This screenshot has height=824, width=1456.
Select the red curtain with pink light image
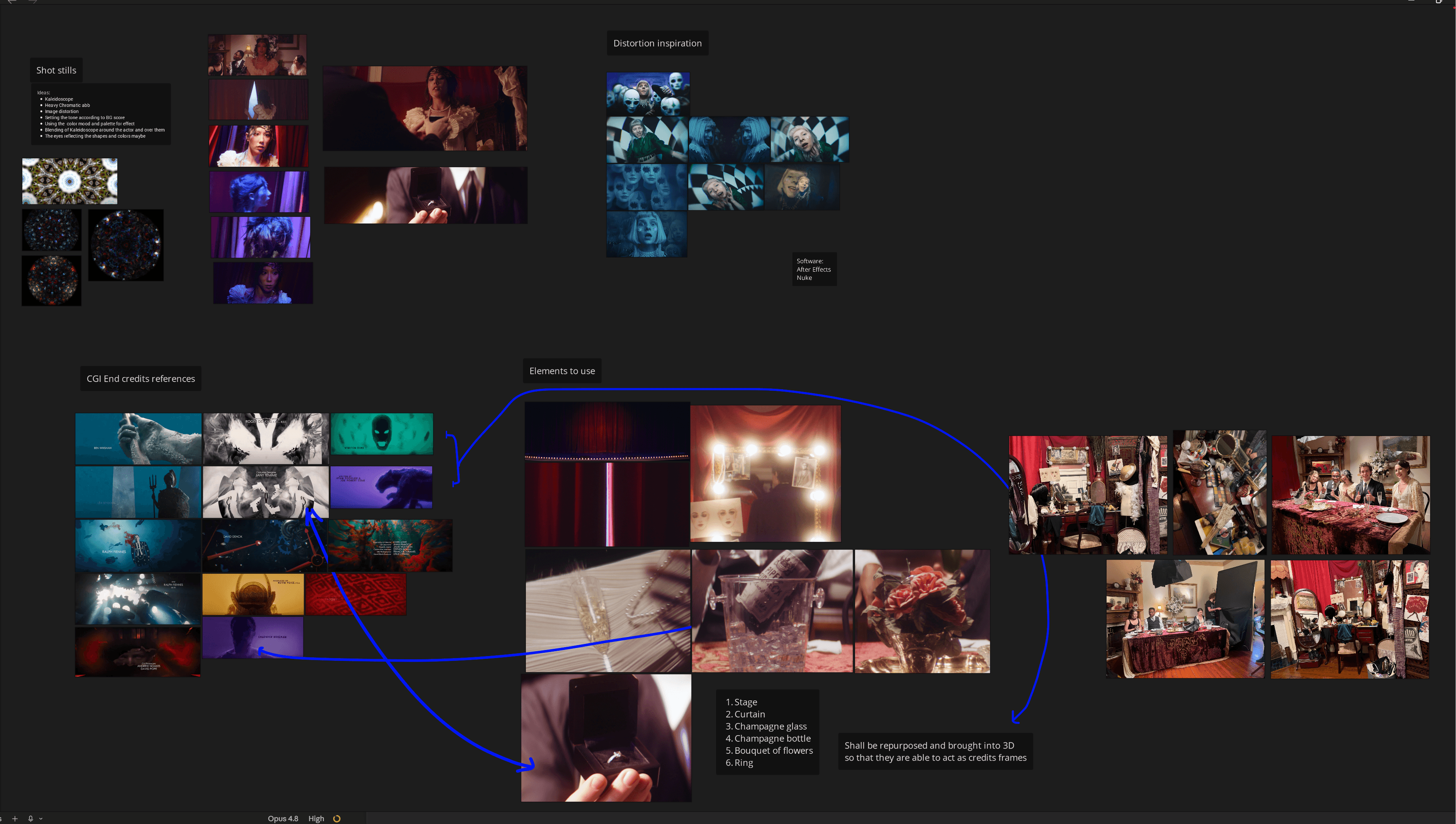click(x=607, y=504)
